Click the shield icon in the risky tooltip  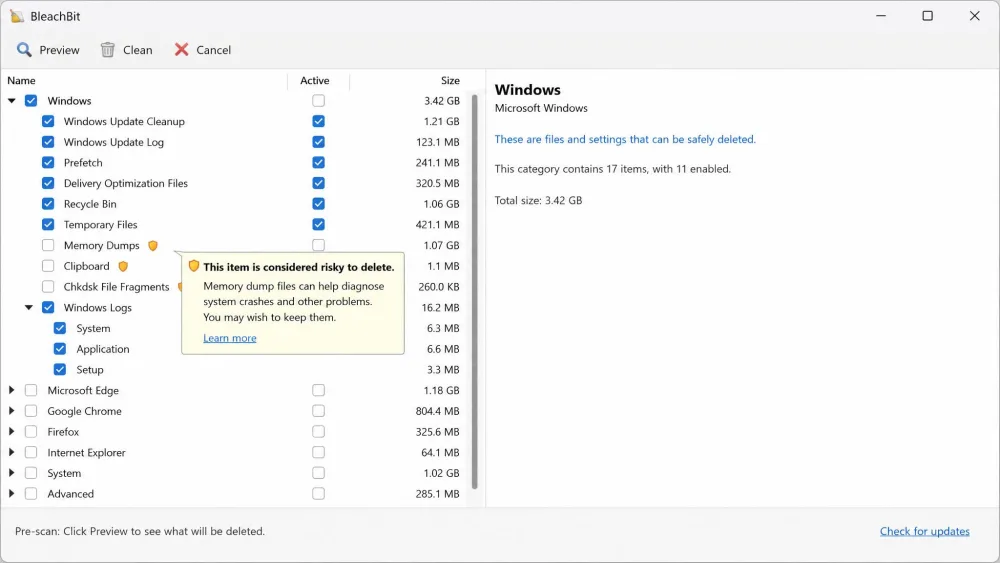tap(194, 266)
